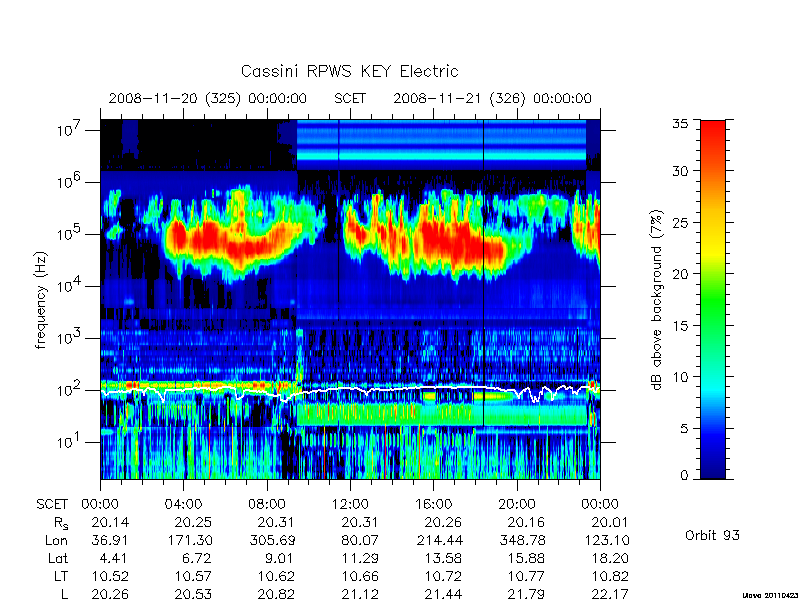Image resolution: width=800 pixels, height=600 pixels.
Task: Click the Lon value '214.44'
Action: (x=438, y=540)
